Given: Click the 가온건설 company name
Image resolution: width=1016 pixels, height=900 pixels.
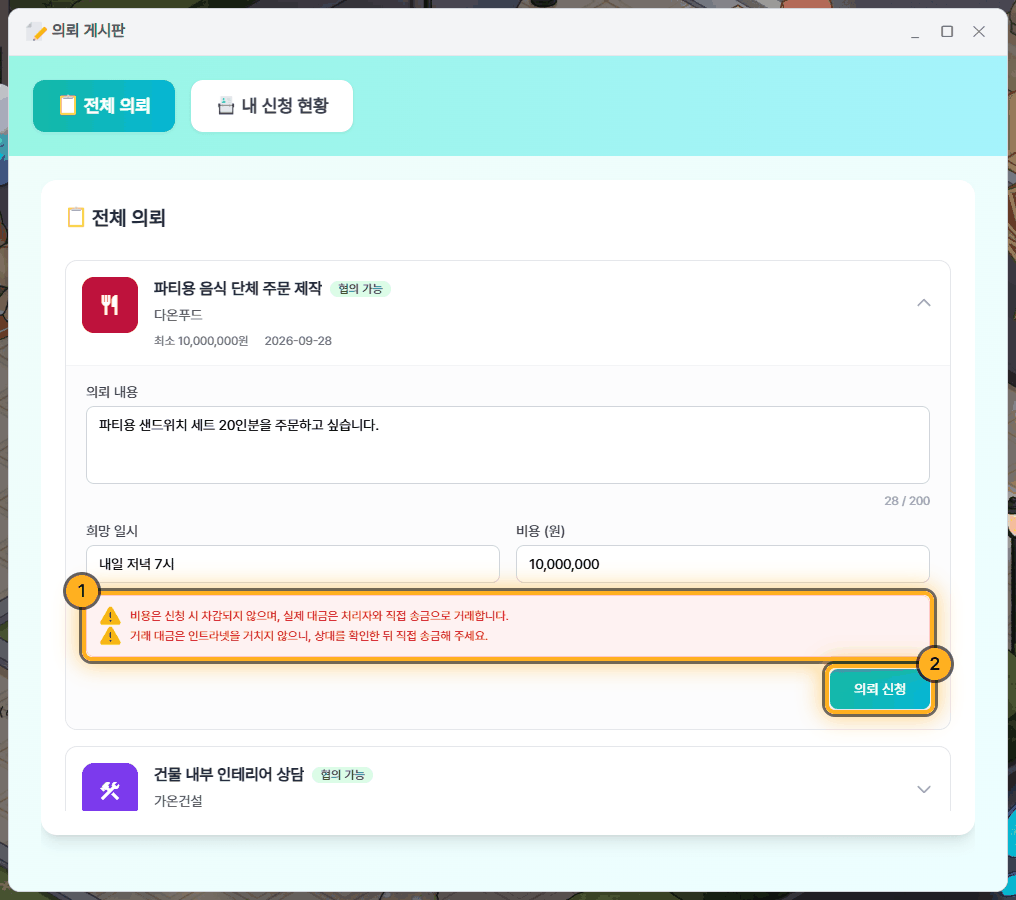Looking at the screenshot, I should (x=178, y=801).
